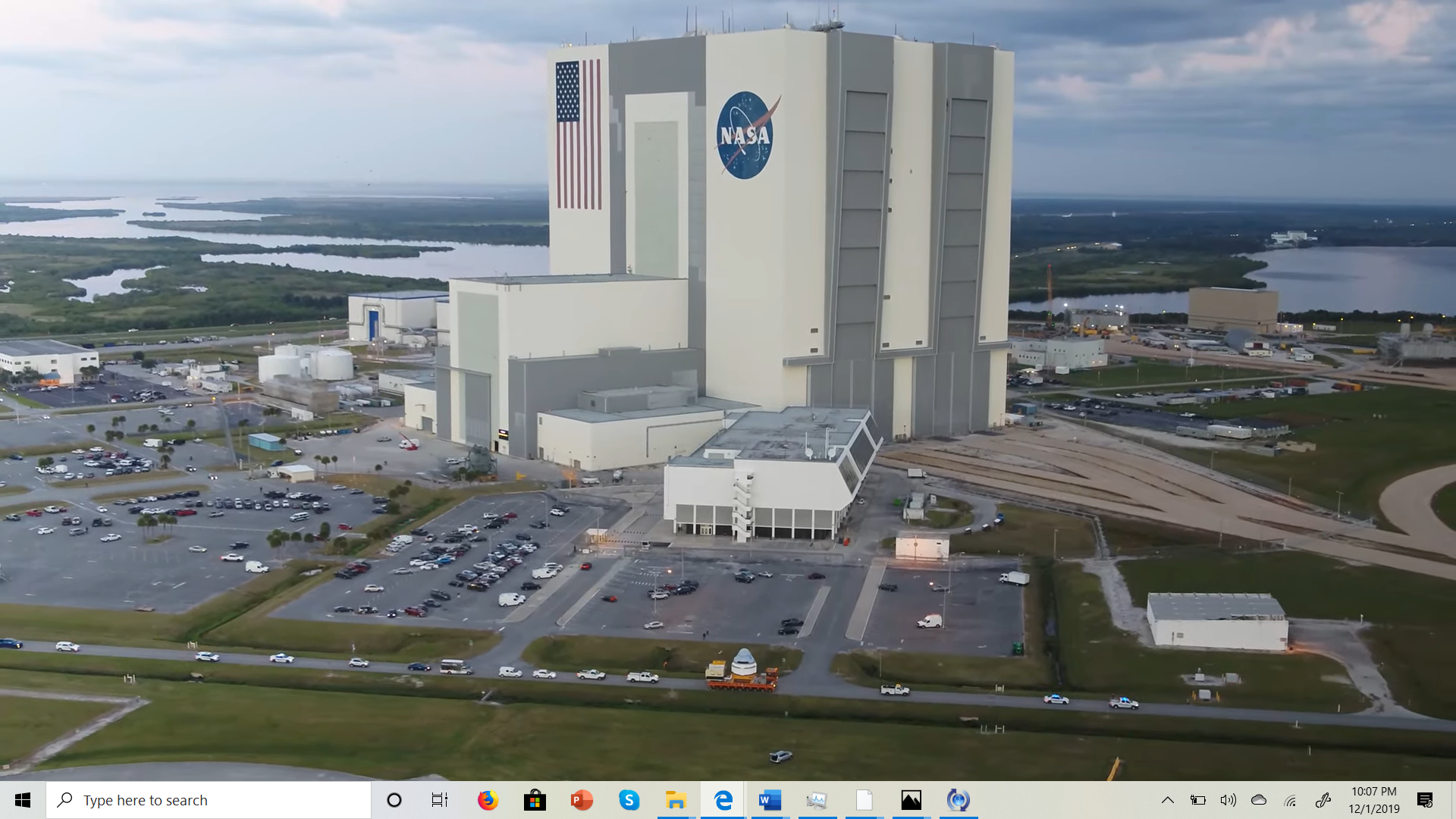1456x819 pixels.
Task: Open Skype from the taskbar
Action: pyautogui.click(x=629, y=800)
